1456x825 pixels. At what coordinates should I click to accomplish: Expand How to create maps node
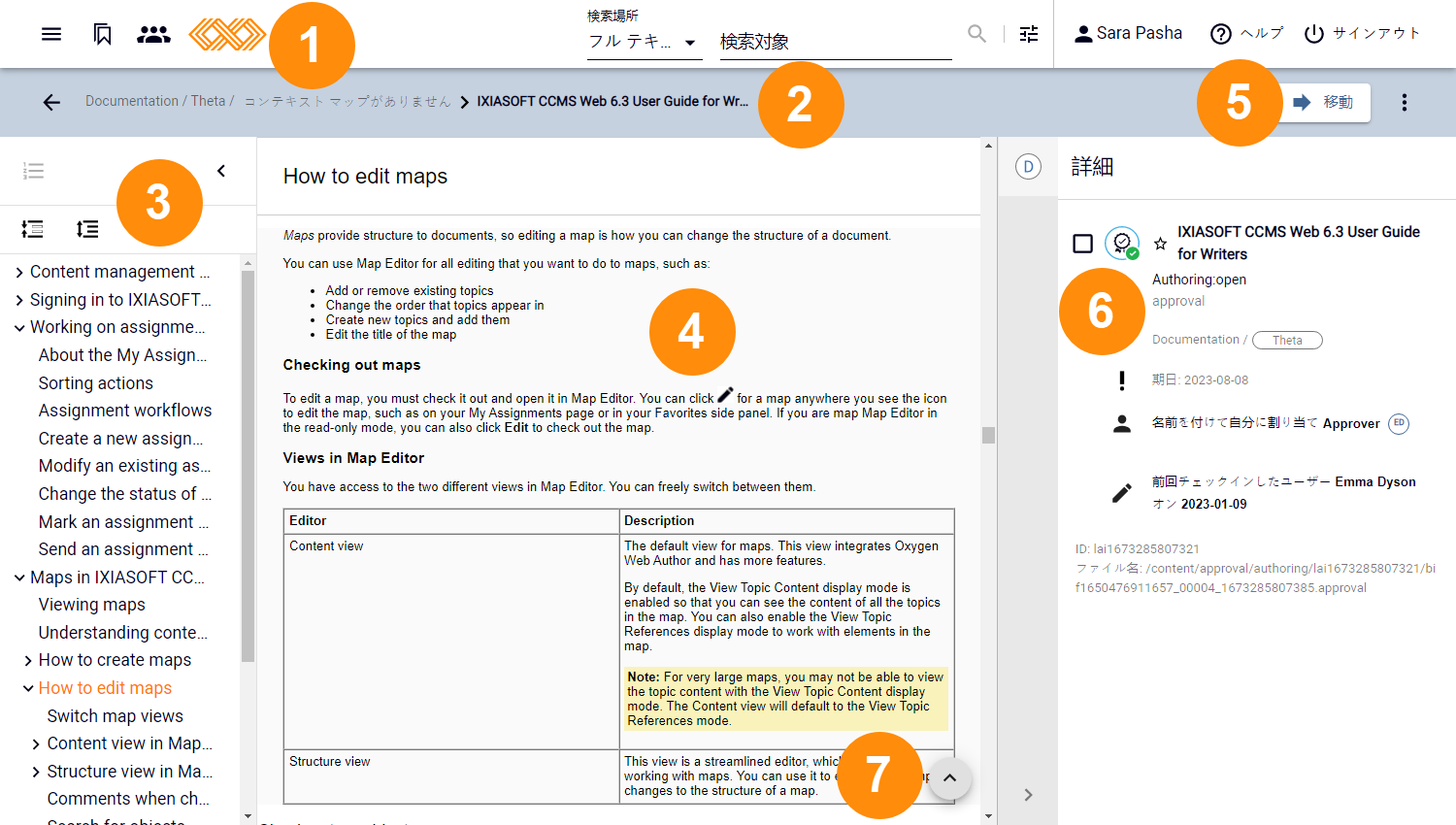point(28,661)
